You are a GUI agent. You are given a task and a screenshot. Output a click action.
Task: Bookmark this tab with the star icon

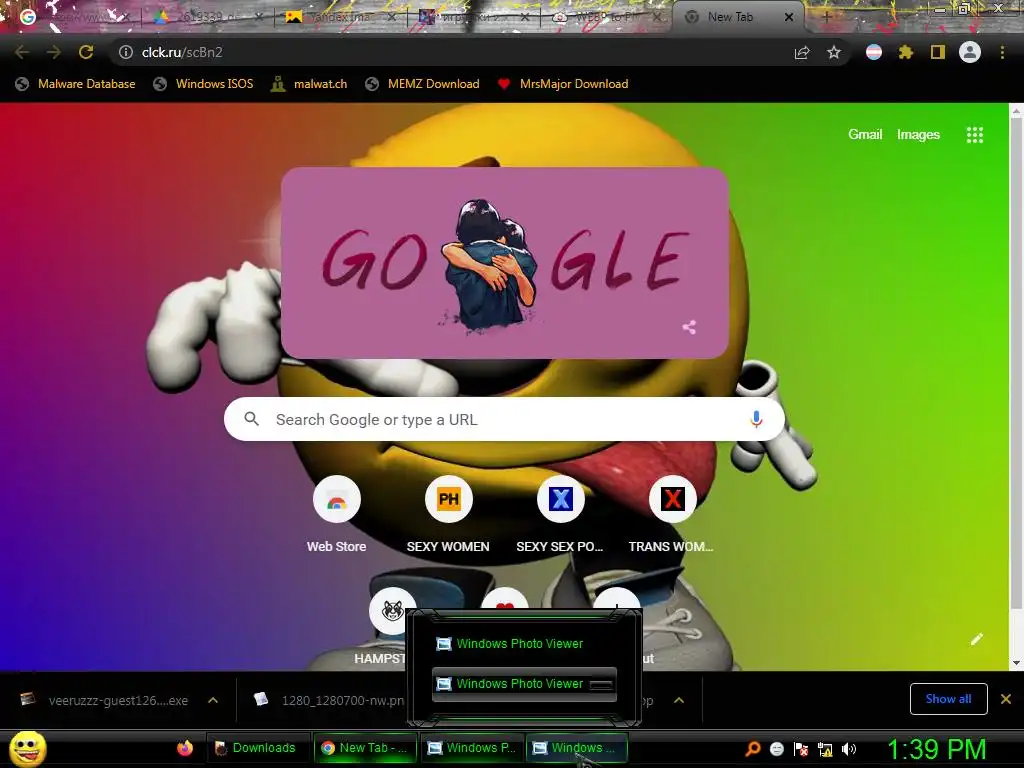click(834, 52)
